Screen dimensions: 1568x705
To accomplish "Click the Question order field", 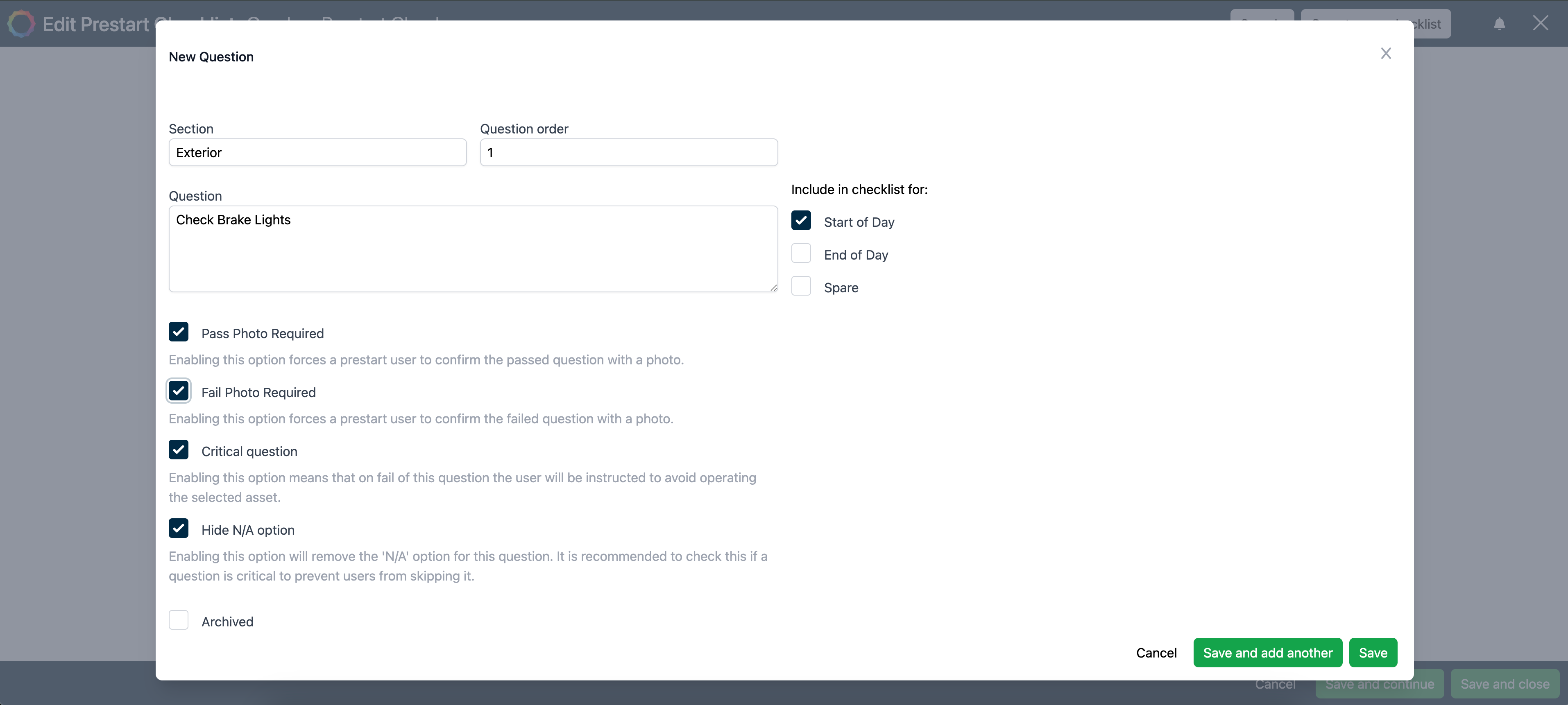I will click(x=629, y=152).
